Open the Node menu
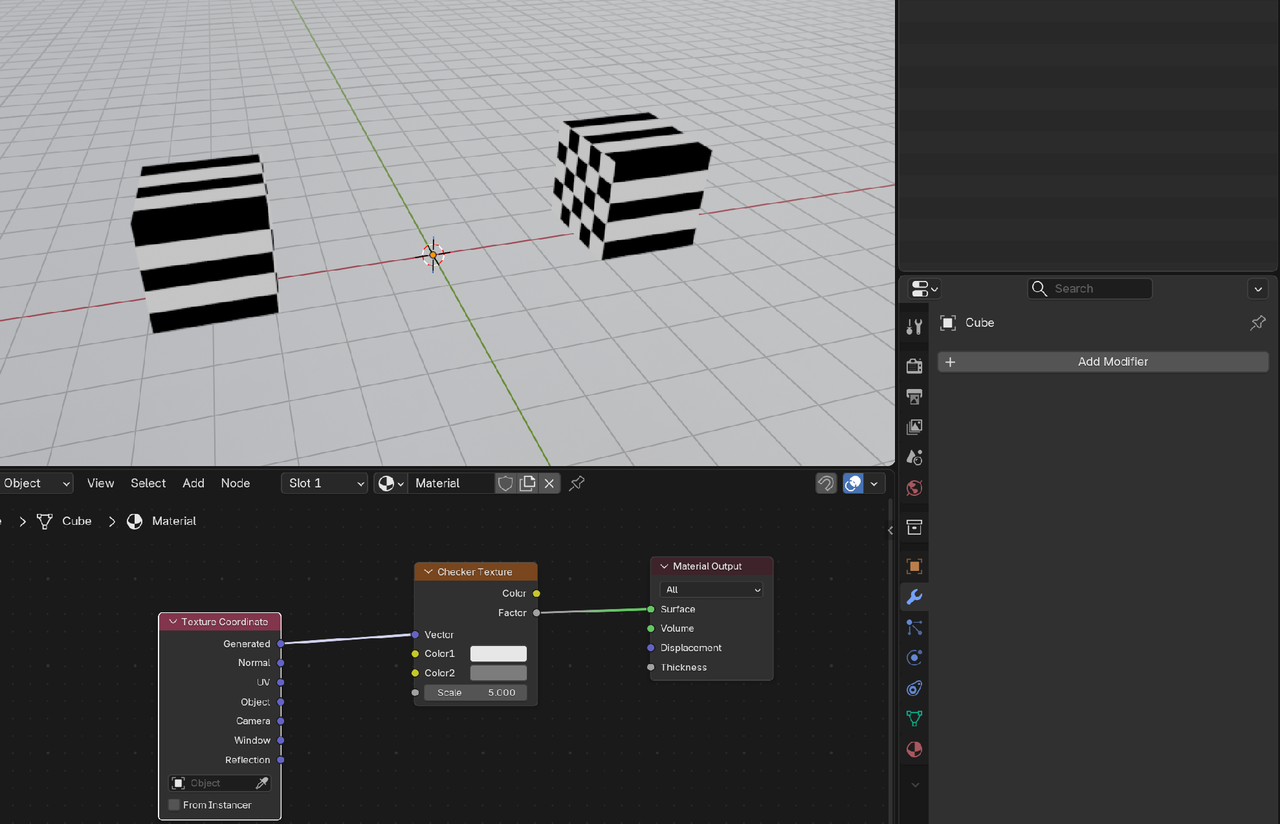 [x=235, y=483]
